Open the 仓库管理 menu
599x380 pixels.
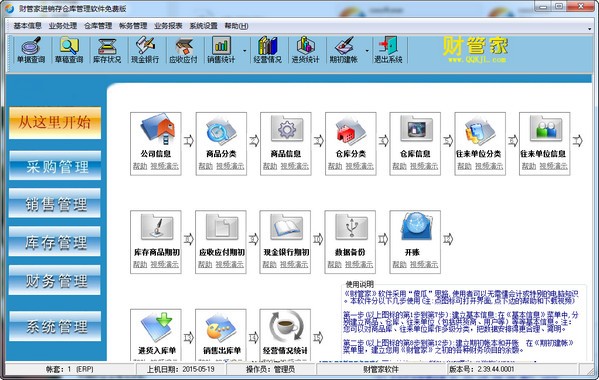click(98, 26)
